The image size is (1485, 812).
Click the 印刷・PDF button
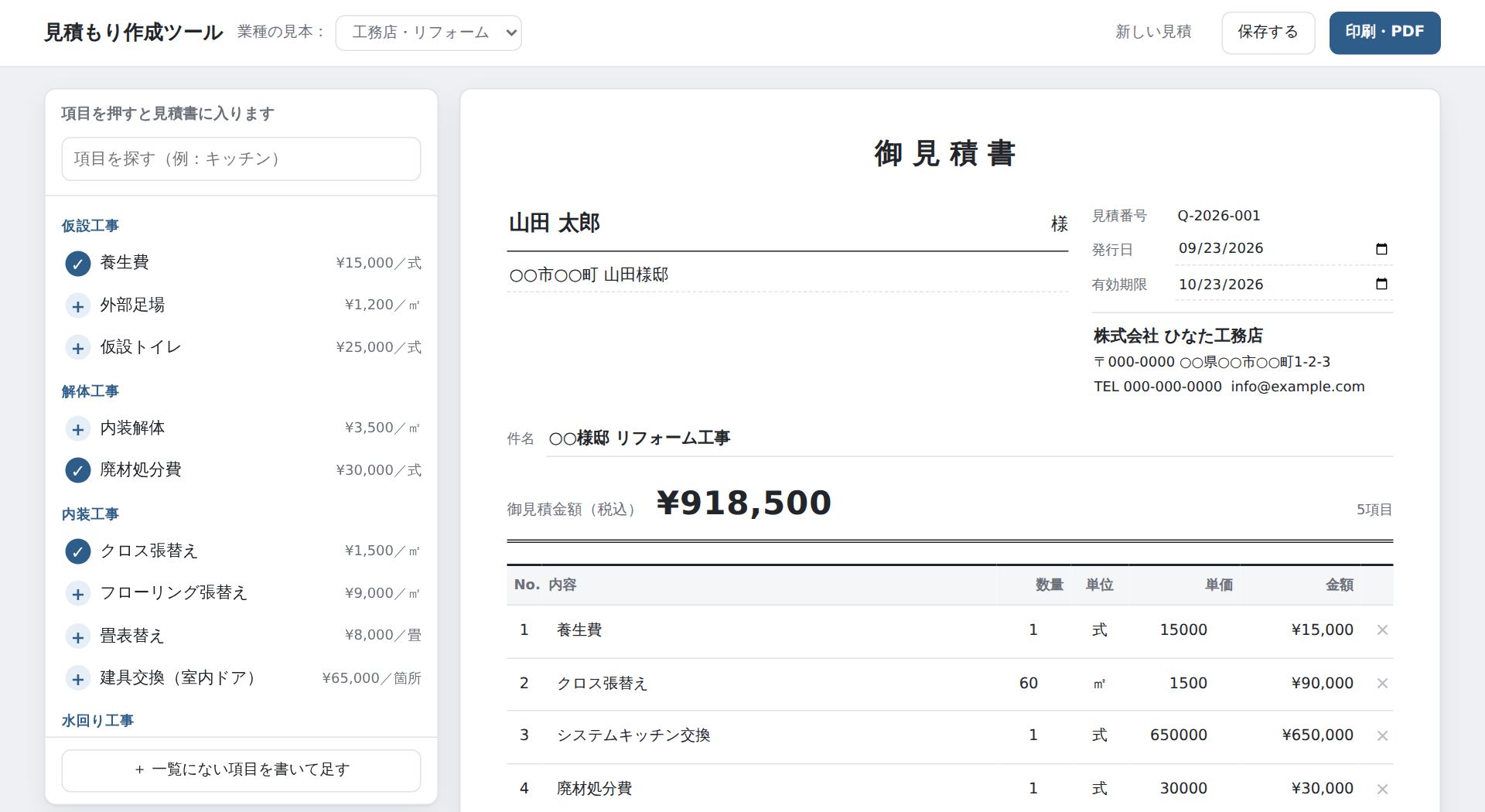1384,32
